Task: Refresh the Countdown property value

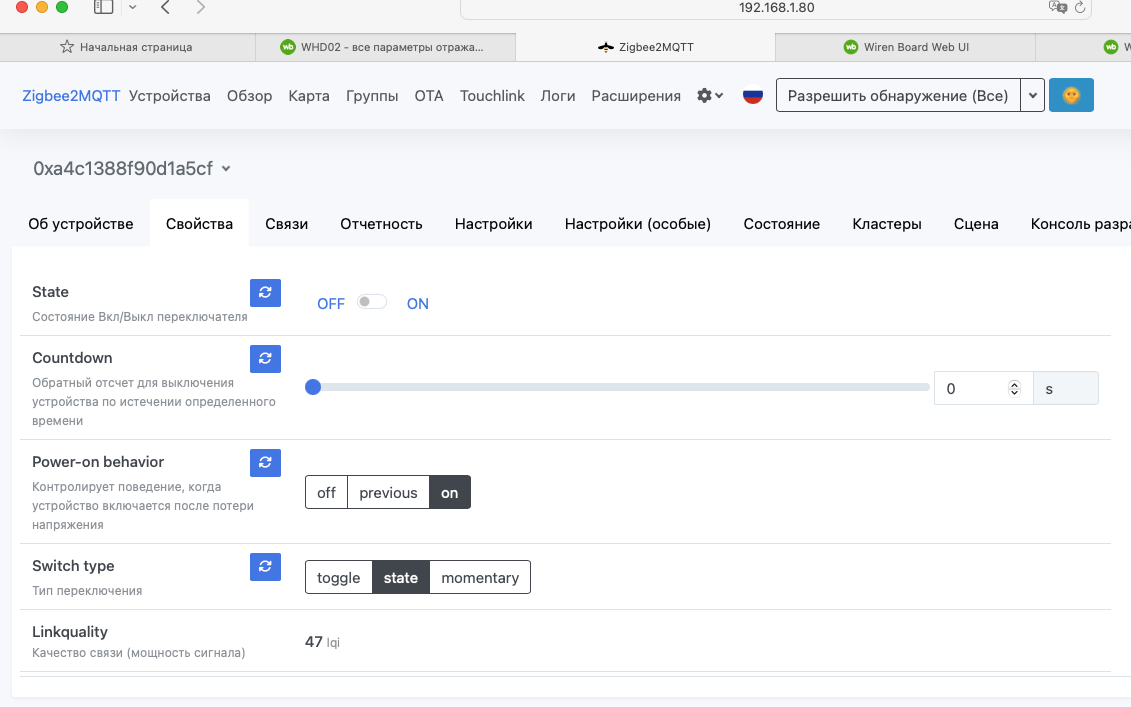Action: tap(265, 359)
